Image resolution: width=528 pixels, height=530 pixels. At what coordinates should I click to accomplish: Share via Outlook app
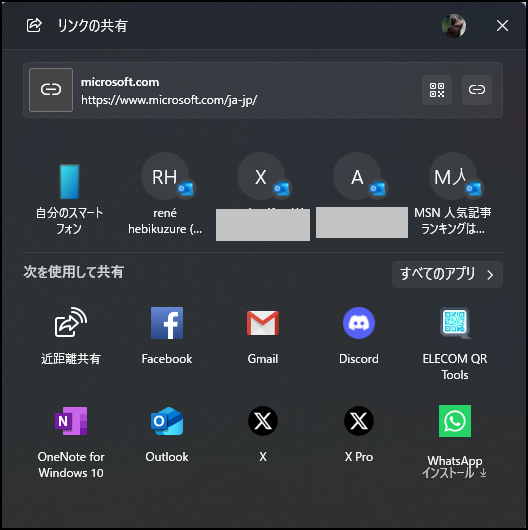167,434
